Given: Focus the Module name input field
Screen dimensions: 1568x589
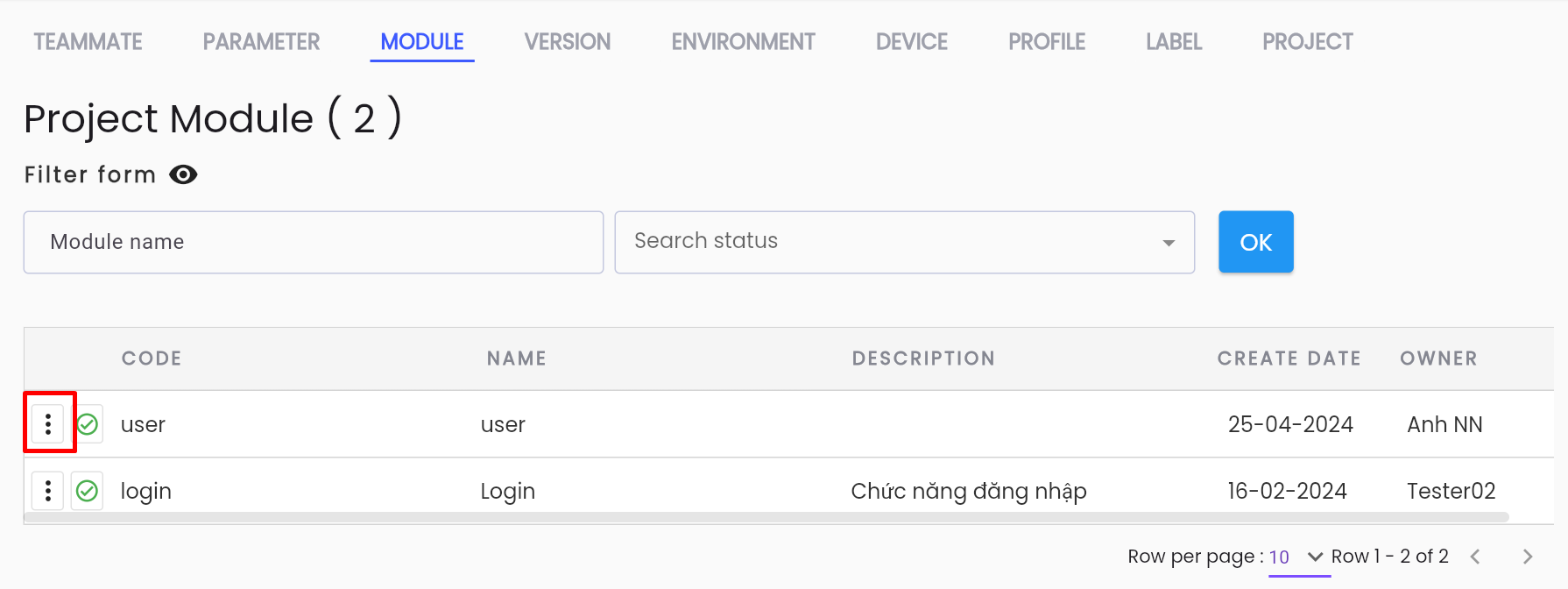Looking at the screenshot, I should [314, 242].
